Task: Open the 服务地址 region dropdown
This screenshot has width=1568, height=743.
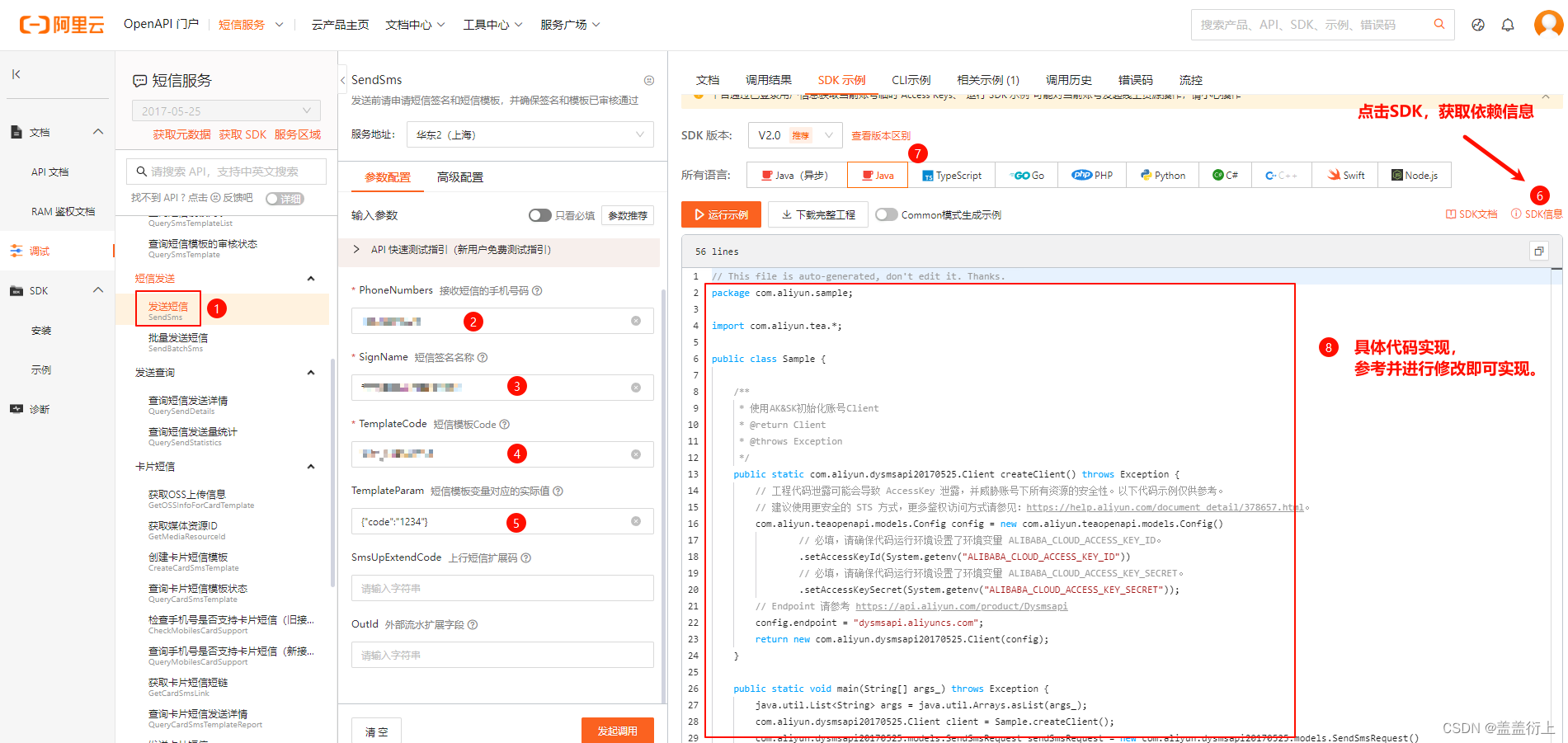Action: 530,134
